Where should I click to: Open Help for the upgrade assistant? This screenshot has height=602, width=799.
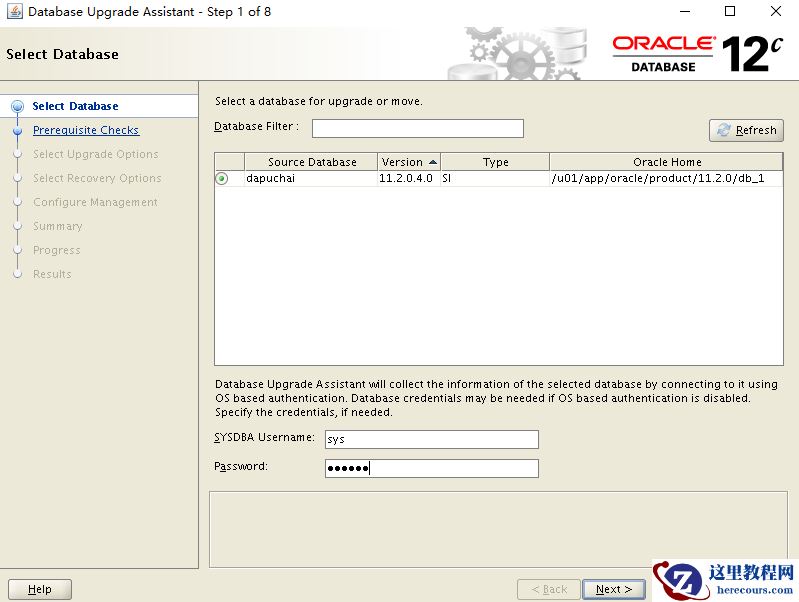(40, 589)
